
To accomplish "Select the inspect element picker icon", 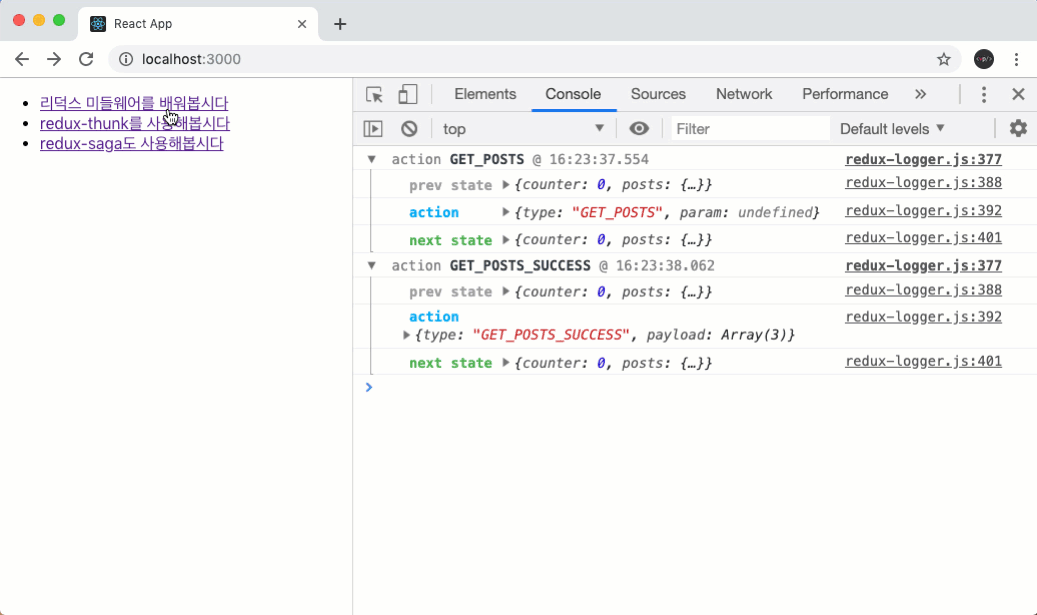I will click(374, 95).
